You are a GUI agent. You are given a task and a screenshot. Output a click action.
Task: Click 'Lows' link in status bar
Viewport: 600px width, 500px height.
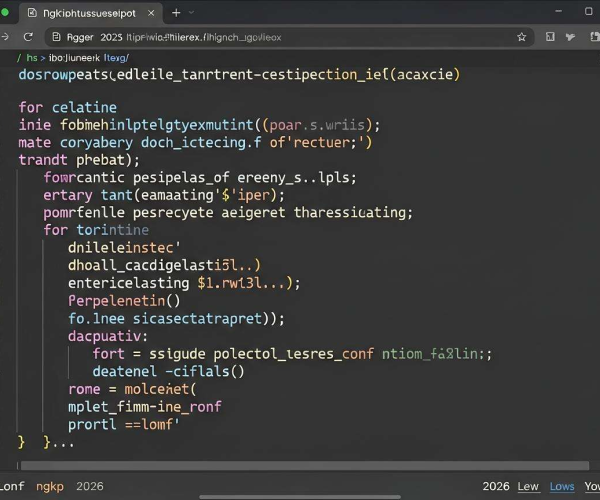(562, 486)
